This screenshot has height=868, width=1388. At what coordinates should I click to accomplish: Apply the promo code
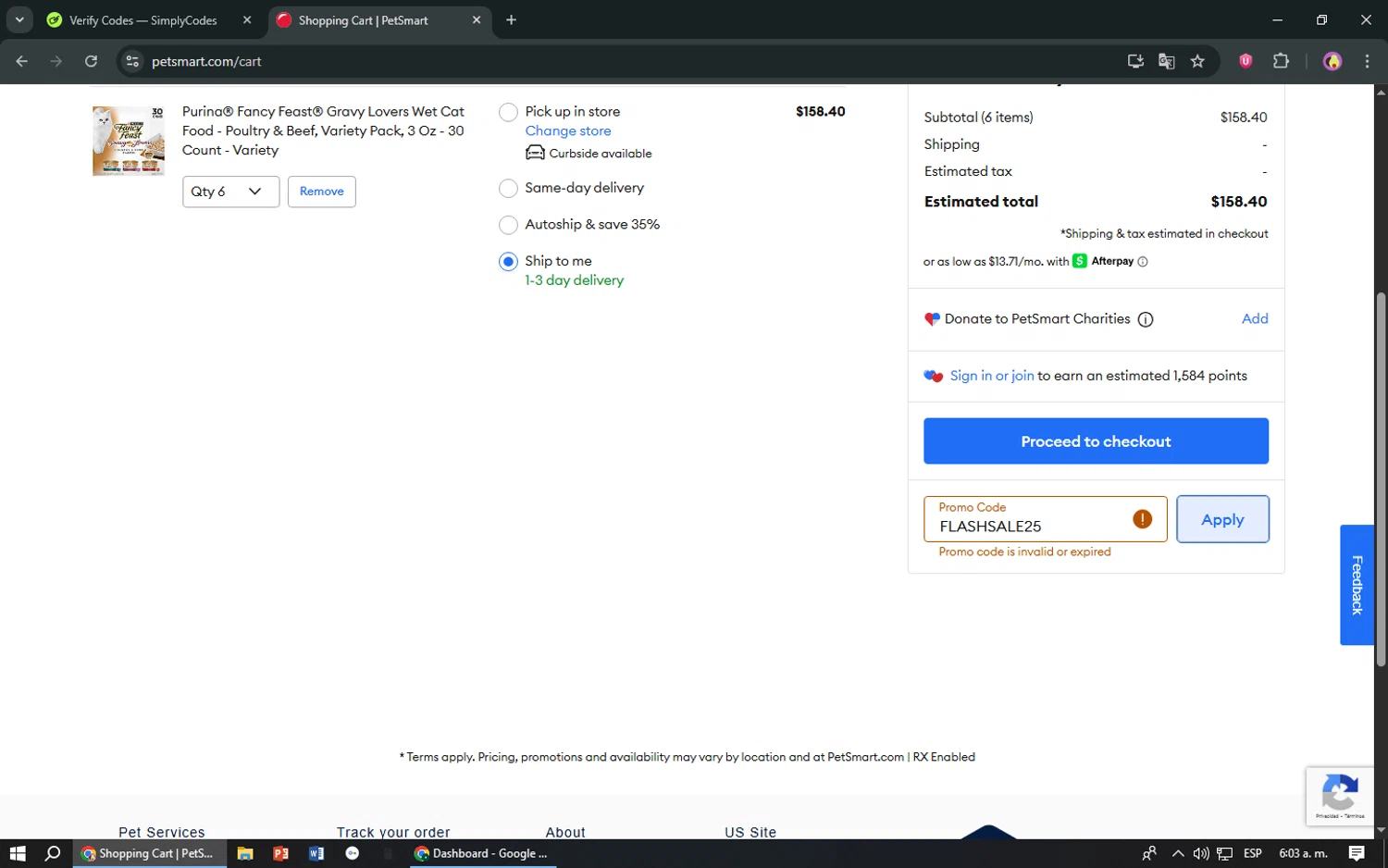(x=1222, y=520)
